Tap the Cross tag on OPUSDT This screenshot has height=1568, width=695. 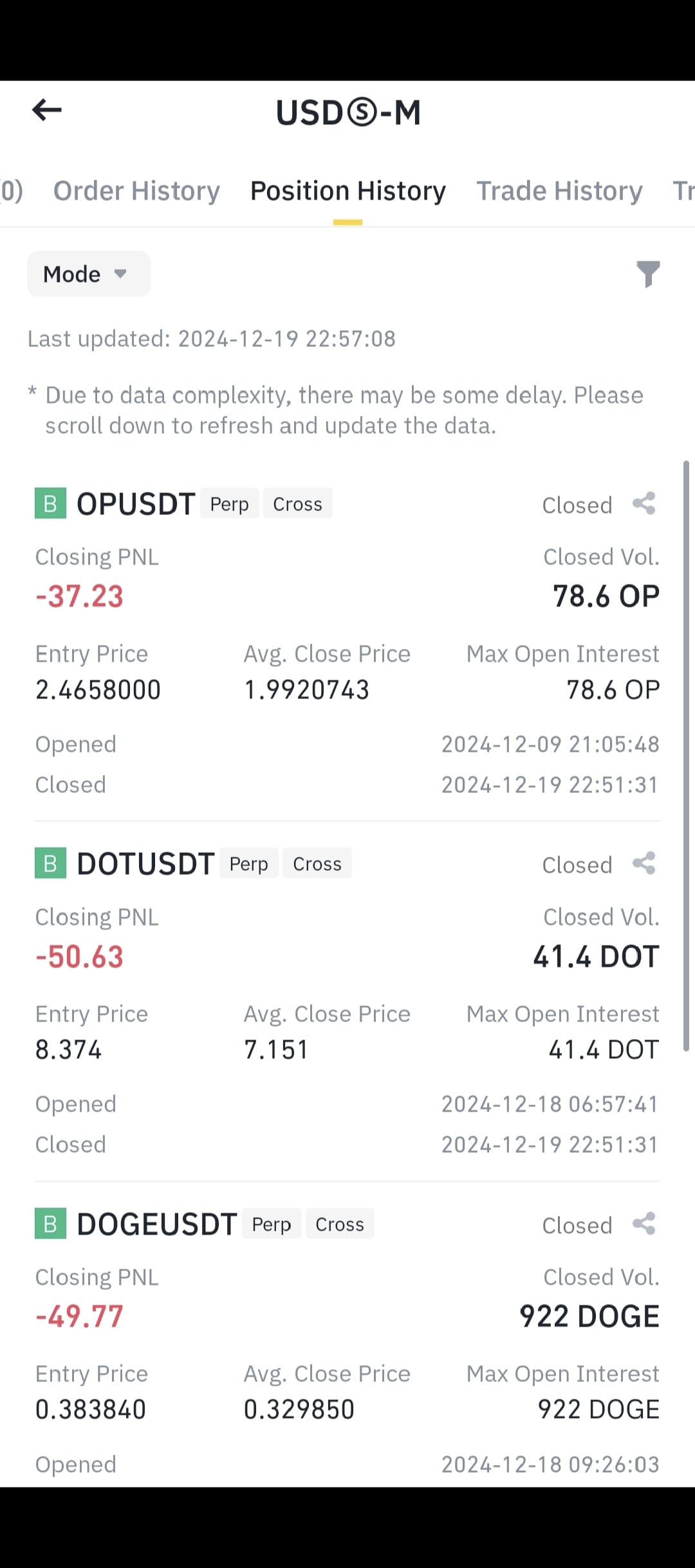point(297,504)
